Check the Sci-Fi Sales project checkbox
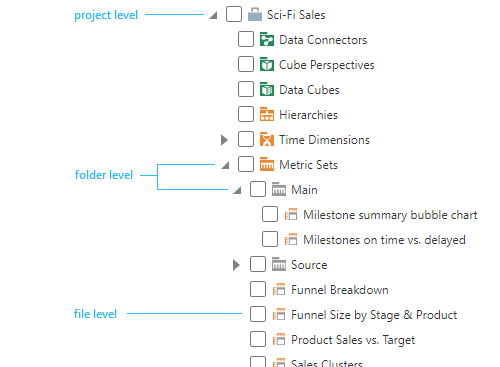 pos(234,14)
